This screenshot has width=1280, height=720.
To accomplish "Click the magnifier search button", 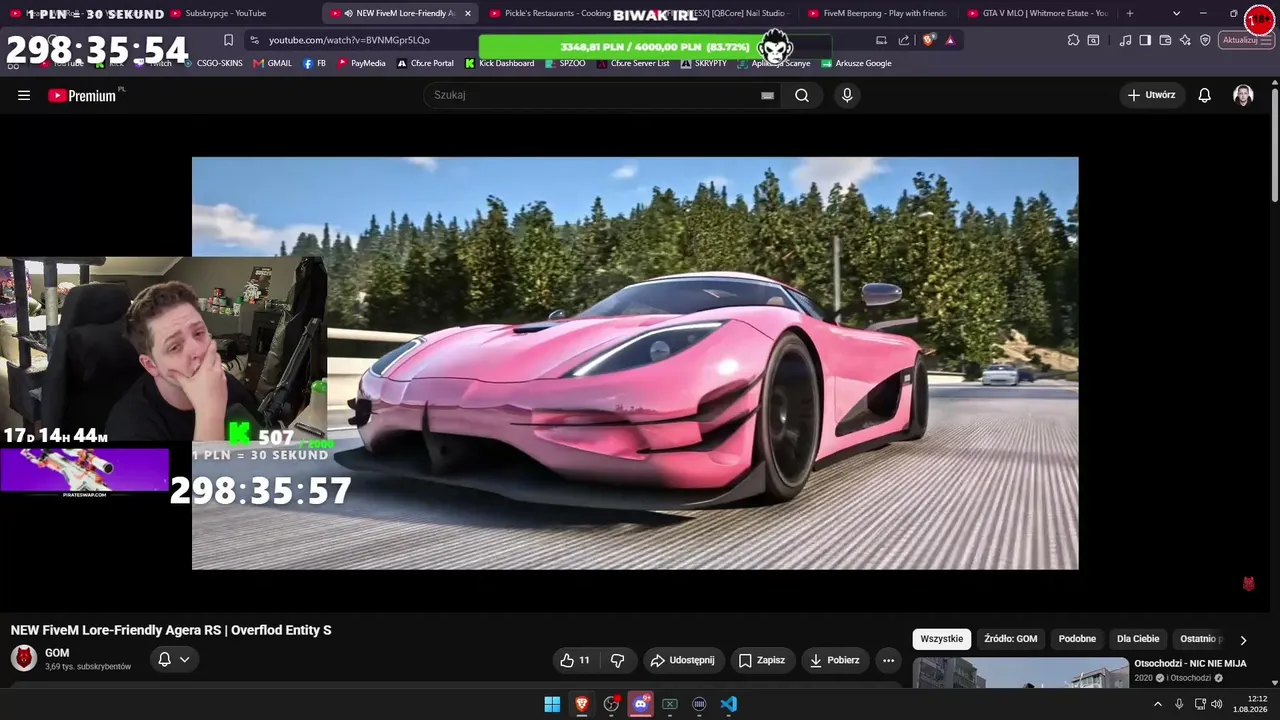I will click(802, 95).
